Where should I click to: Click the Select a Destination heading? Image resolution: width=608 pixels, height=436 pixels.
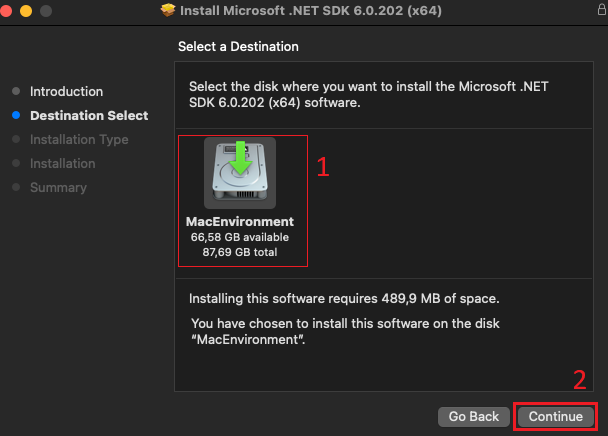(x=238, y=46)
